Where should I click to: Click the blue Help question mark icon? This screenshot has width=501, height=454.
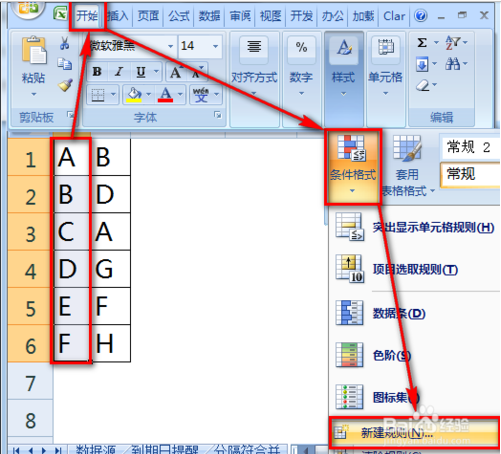pos(421,15)
